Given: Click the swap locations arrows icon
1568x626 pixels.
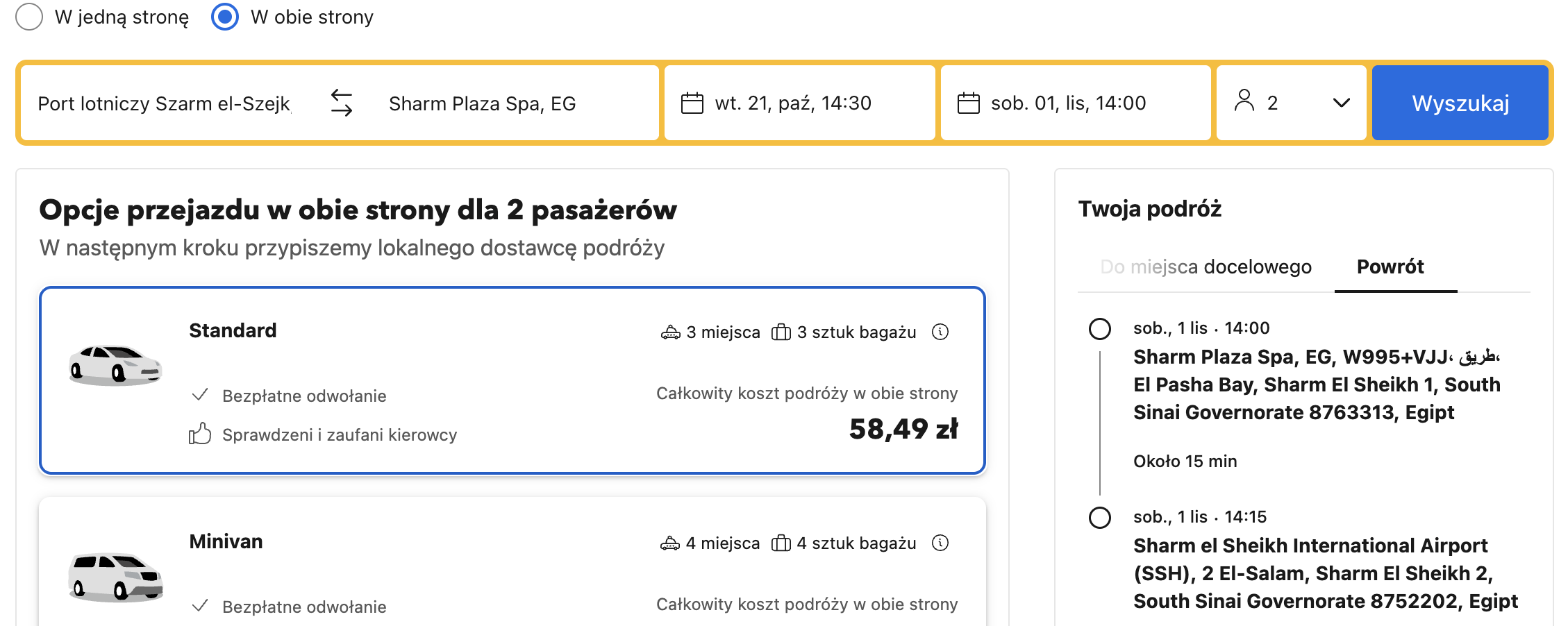Looking at the screenshot, I should pyautogui.click(x=341, y=103).
